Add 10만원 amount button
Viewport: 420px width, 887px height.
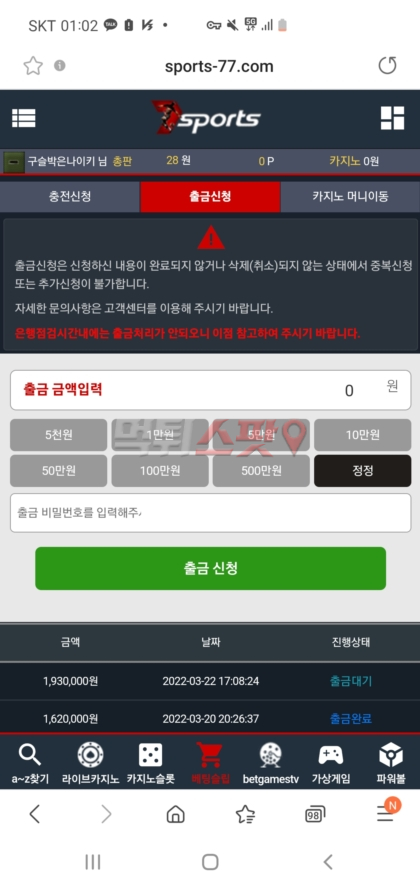pos(362,435)
